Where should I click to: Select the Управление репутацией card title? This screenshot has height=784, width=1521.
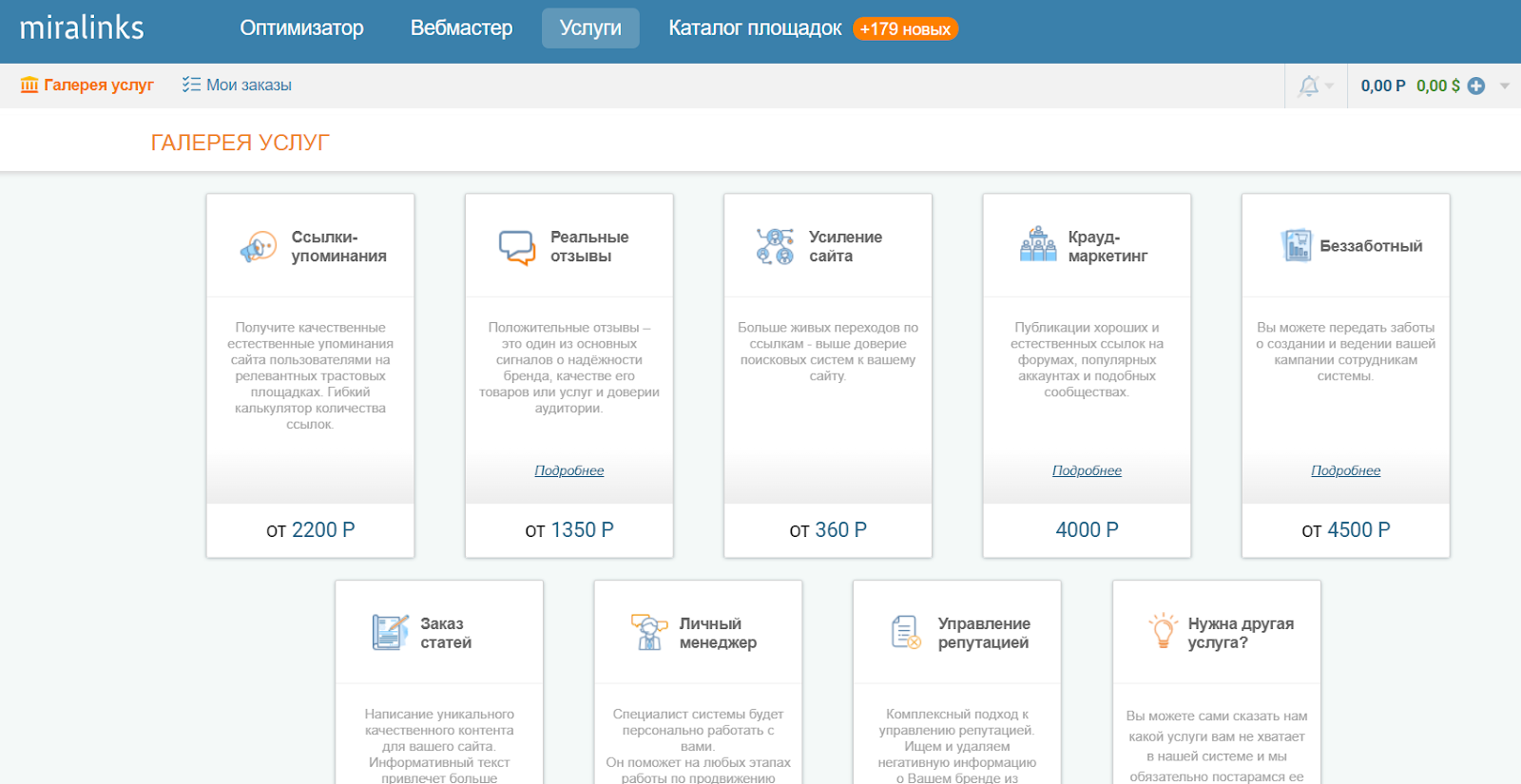(984, 633)
